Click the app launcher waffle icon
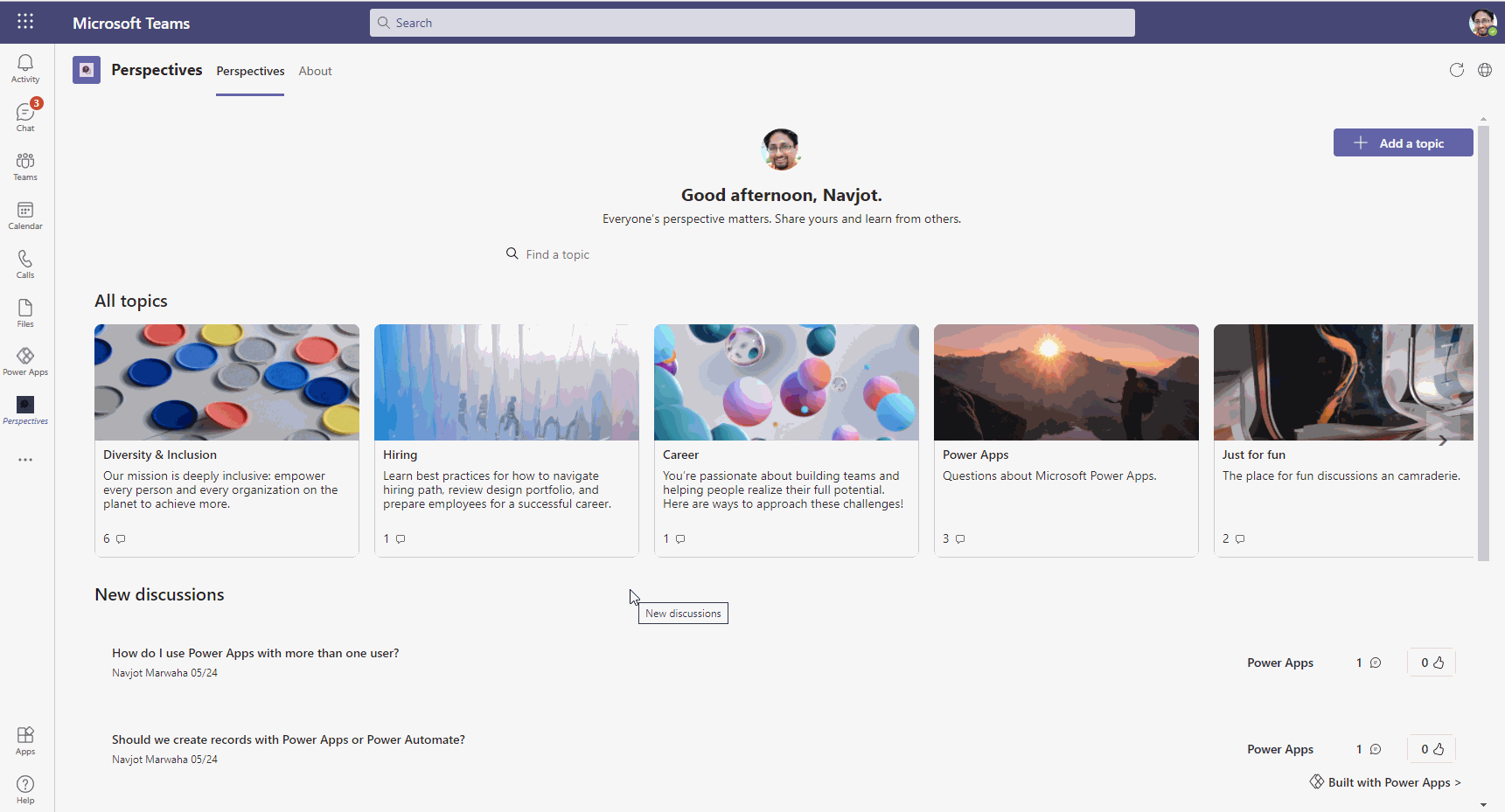 [25, 22]
